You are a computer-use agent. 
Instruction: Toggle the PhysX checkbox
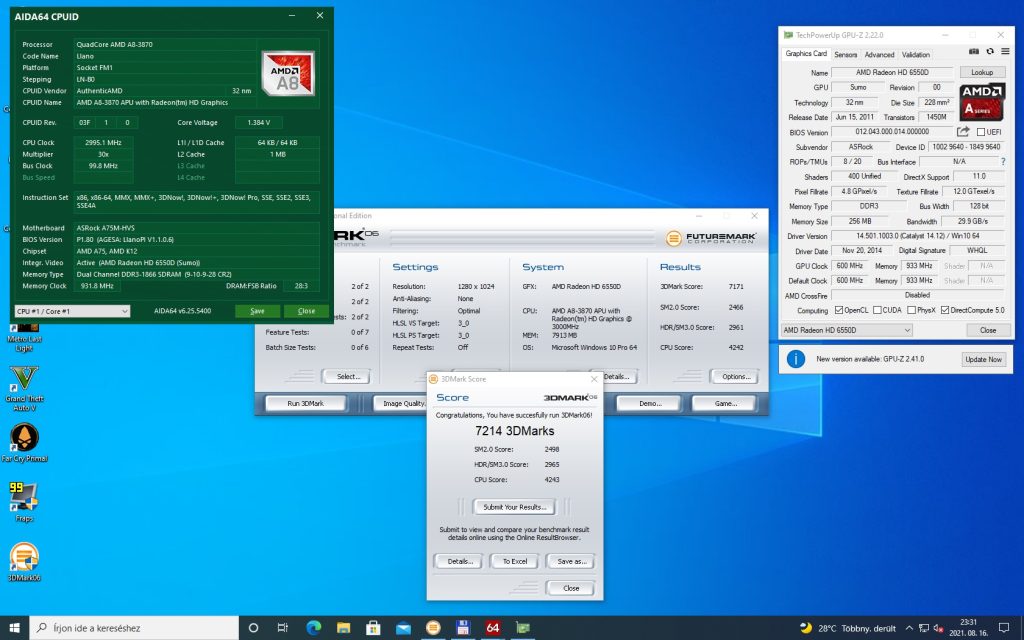(912, 310)
